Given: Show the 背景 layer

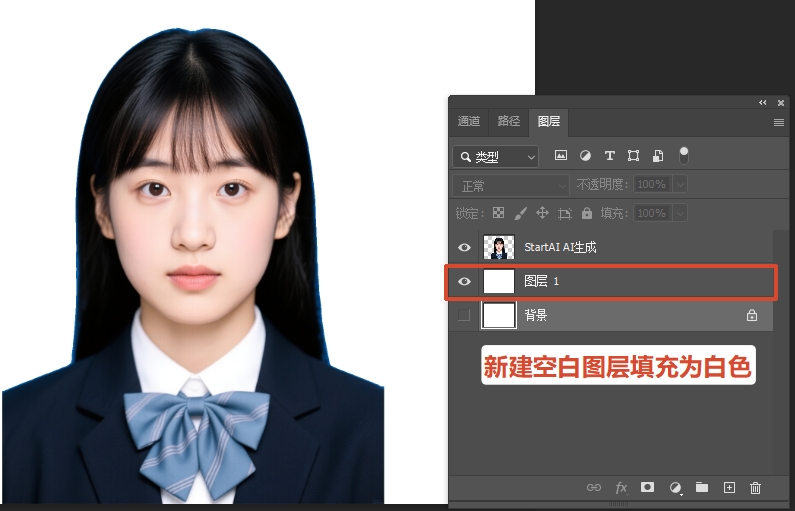Looking at the screenshot, I should [x=464, y=315].
